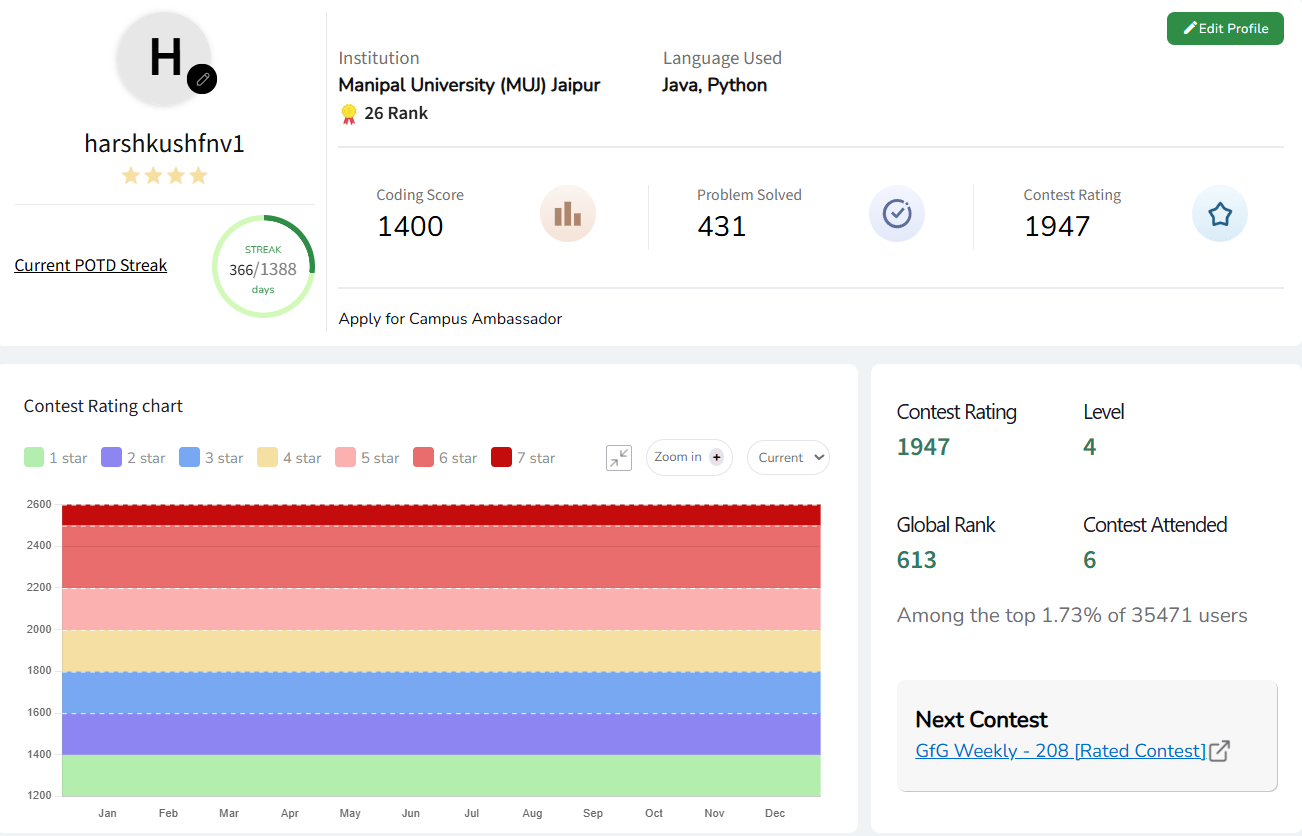1302x836 pixels.
Task: Toggle 3 star legend series
Action: [x=212, y=458]
